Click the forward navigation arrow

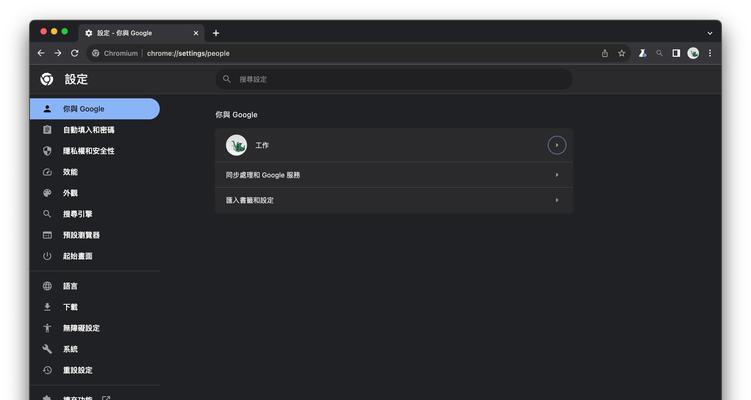tap(57, 53)
